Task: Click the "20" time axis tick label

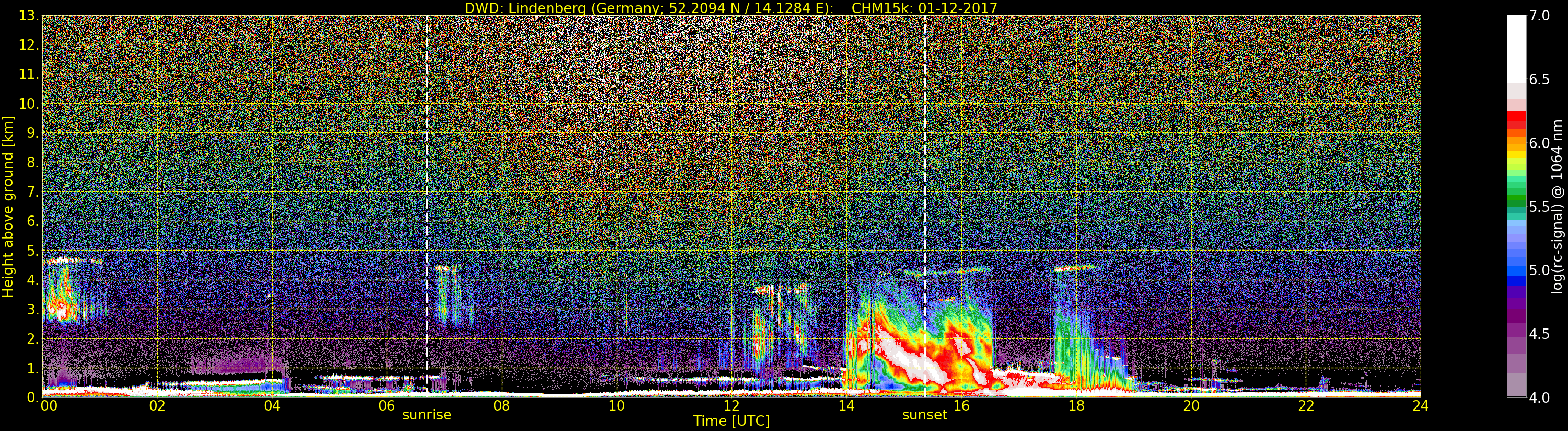Action: 1191,406
